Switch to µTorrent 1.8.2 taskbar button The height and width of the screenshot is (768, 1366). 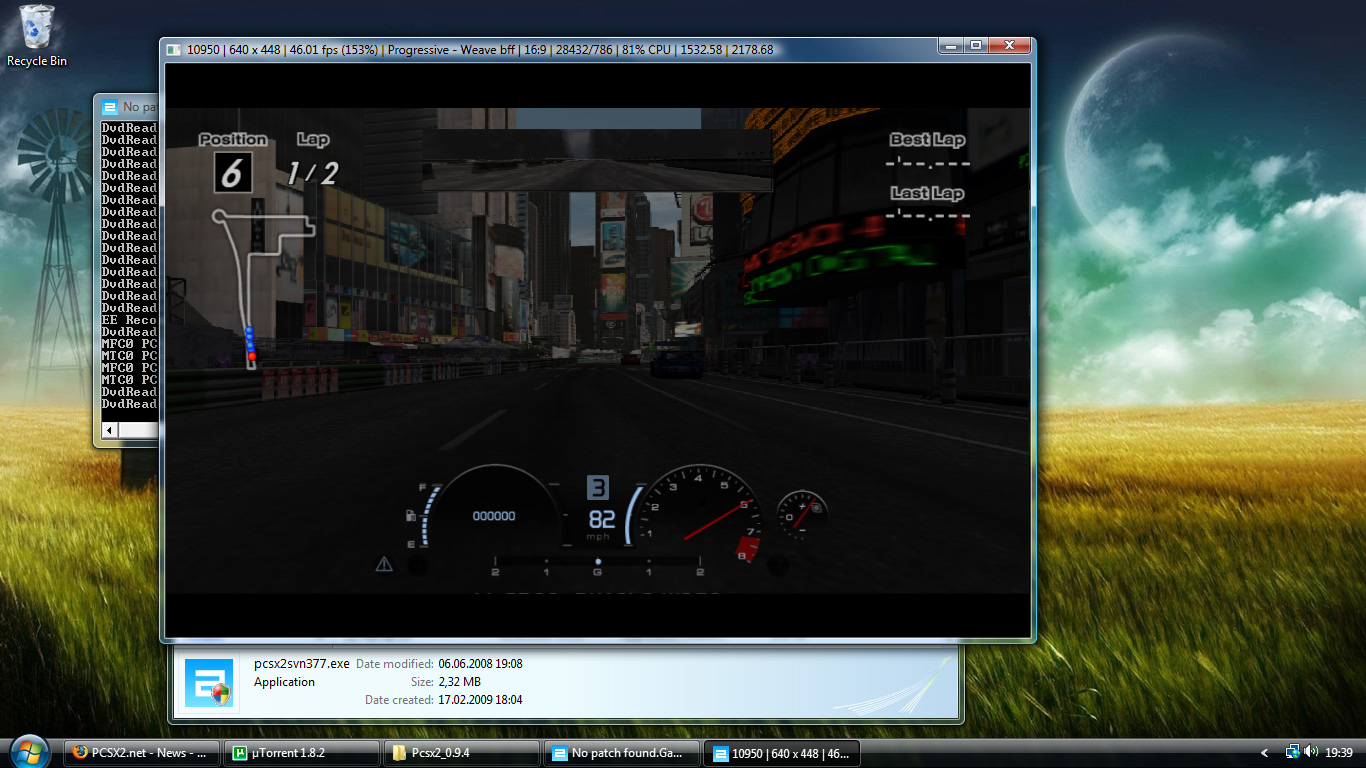click(301, 753)
